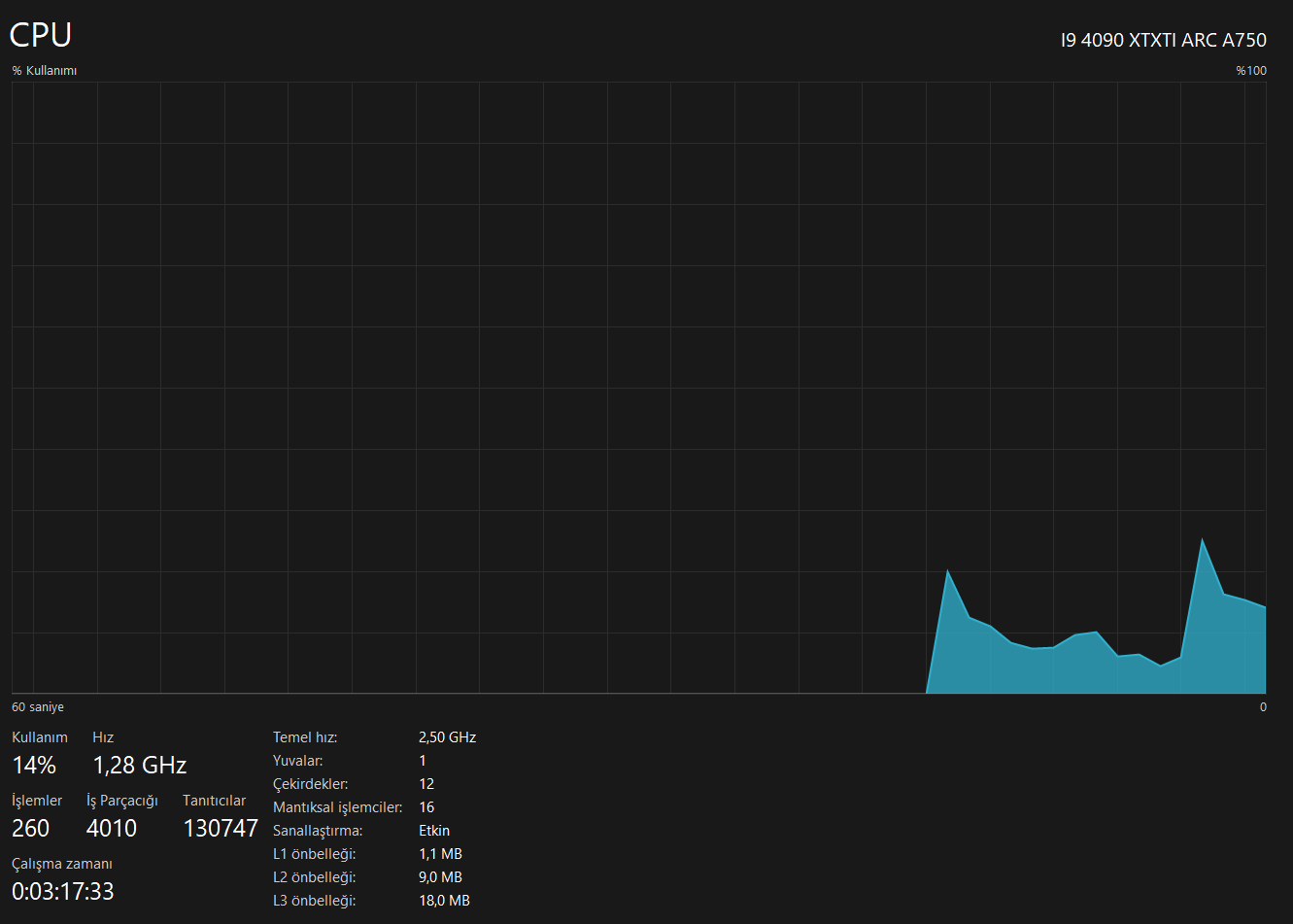Select the processor name I9 4090 XTXTI ARC A750
This screenshot has width=1293, height=924.
tap(1164, 40)
